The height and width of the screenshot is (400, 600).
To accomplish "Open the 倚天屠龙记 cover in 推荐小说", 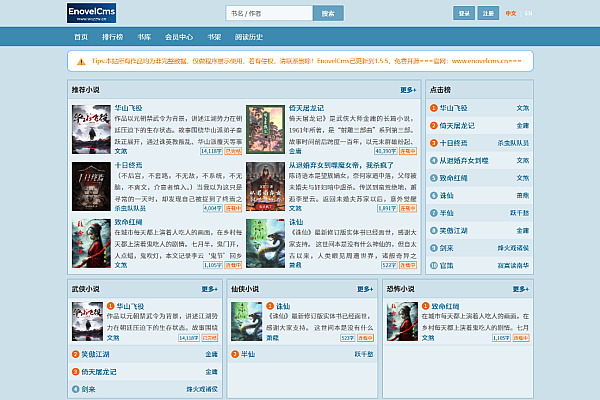I will point(266,129).
